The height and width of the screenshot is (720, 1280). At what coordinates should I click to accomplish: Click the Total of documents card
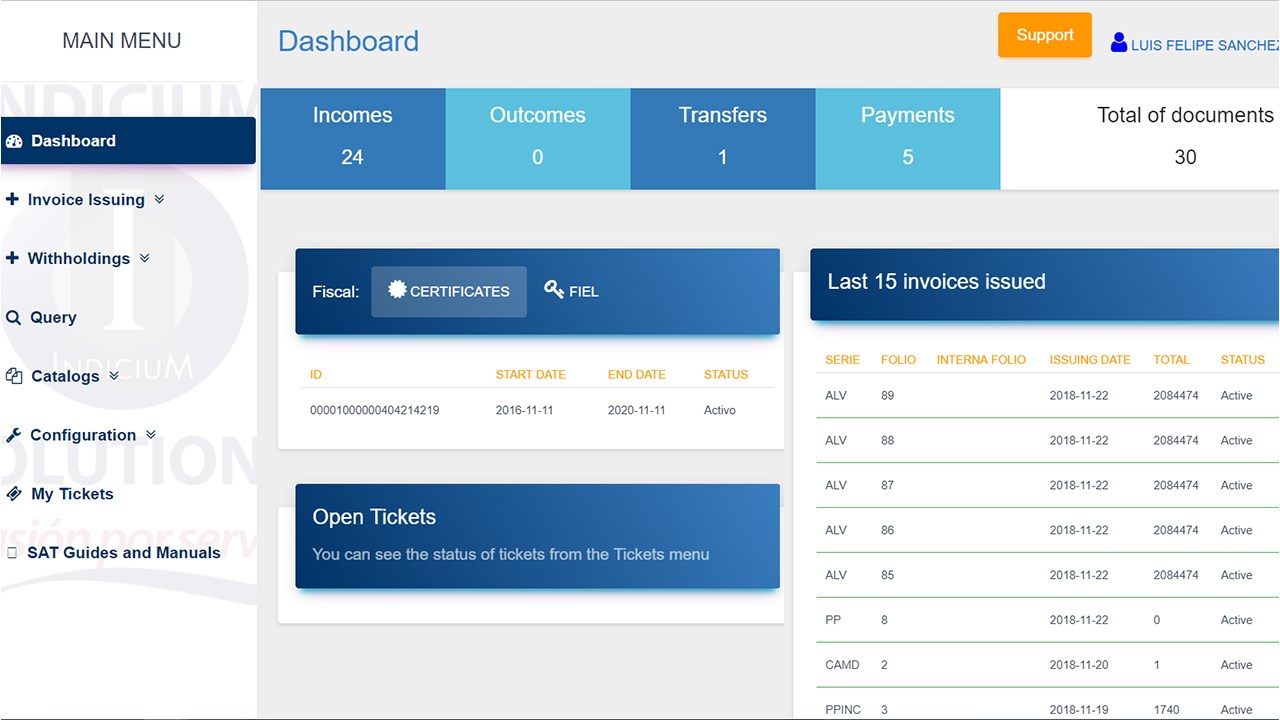point(1140,139)
